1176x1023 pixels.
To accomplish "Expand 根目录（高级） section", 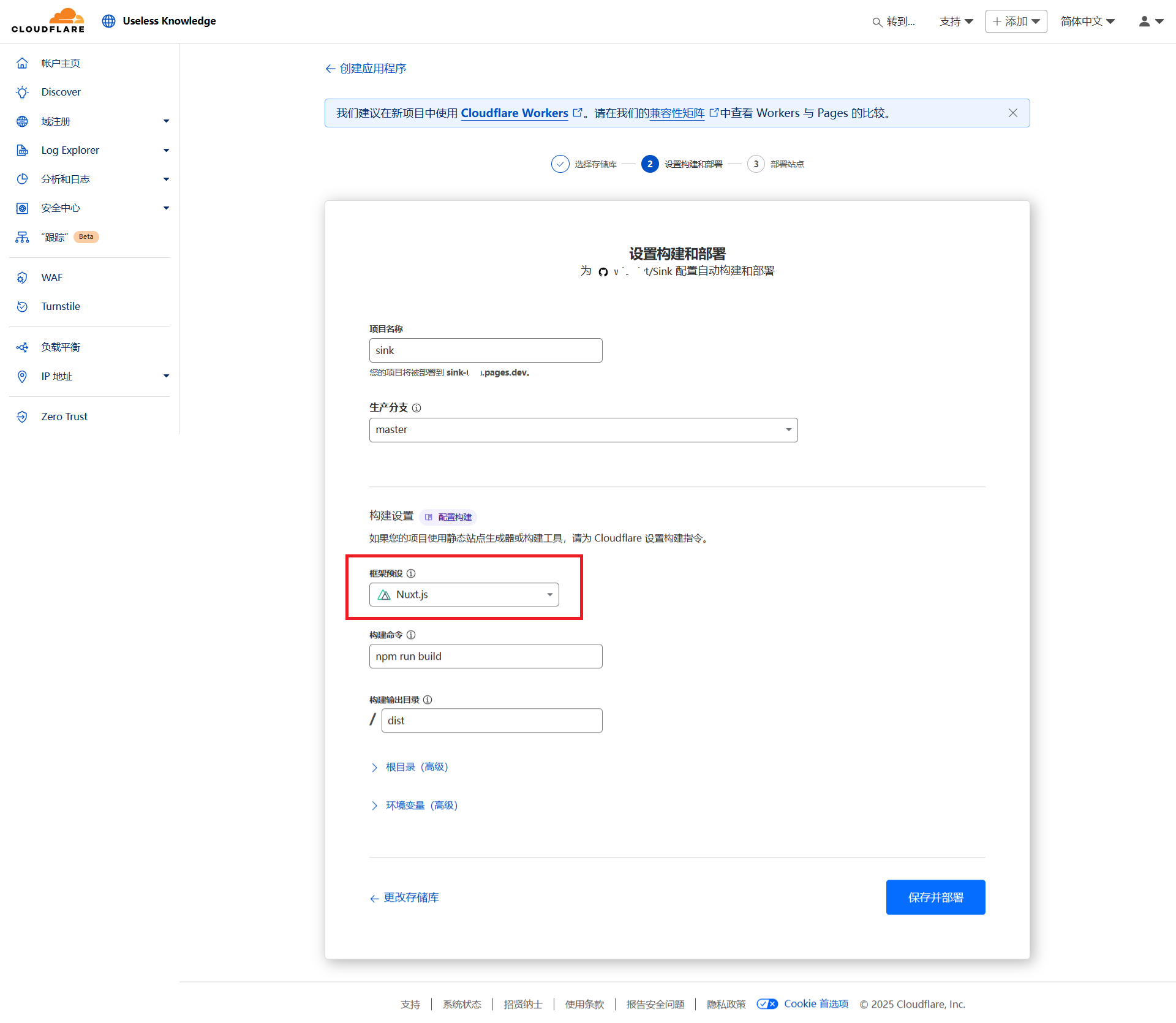I will 417,767.
